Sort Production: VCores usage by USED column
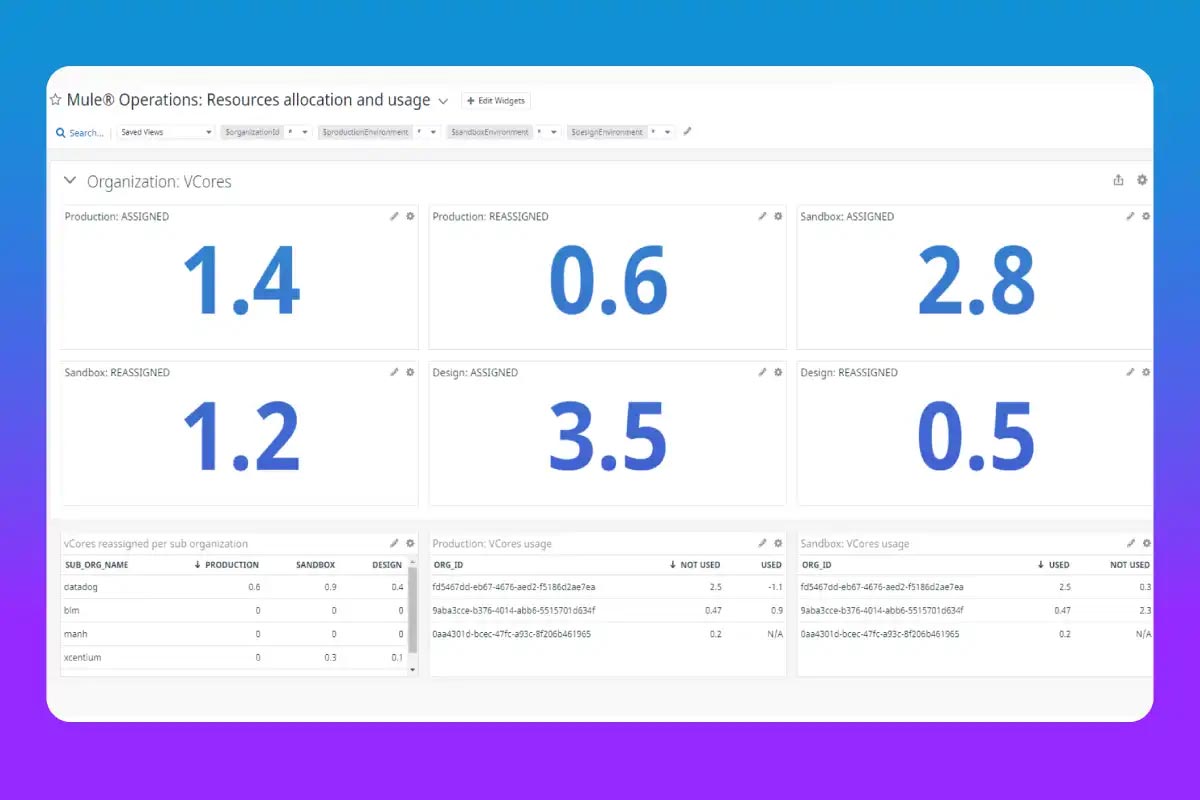The width and height of the screenshot is (1200, 800). 771,565
